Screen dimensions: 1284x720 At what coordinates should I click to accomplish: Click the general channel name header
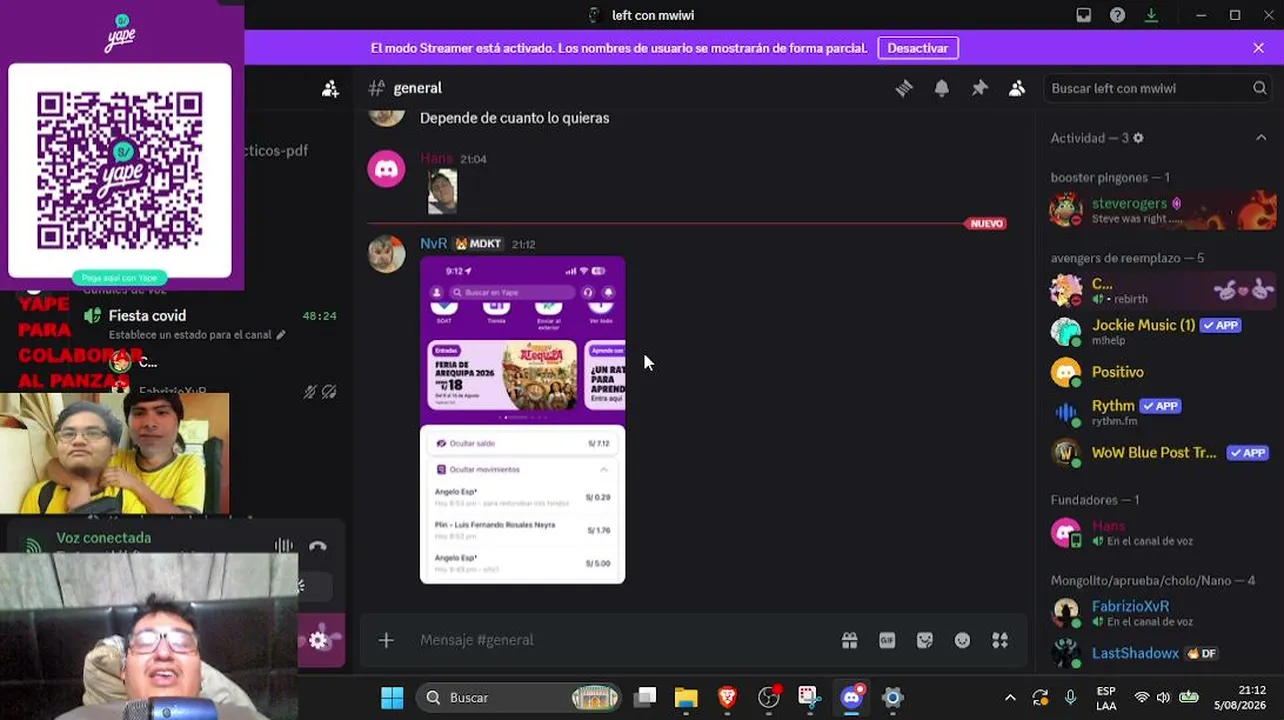point(417,88)
